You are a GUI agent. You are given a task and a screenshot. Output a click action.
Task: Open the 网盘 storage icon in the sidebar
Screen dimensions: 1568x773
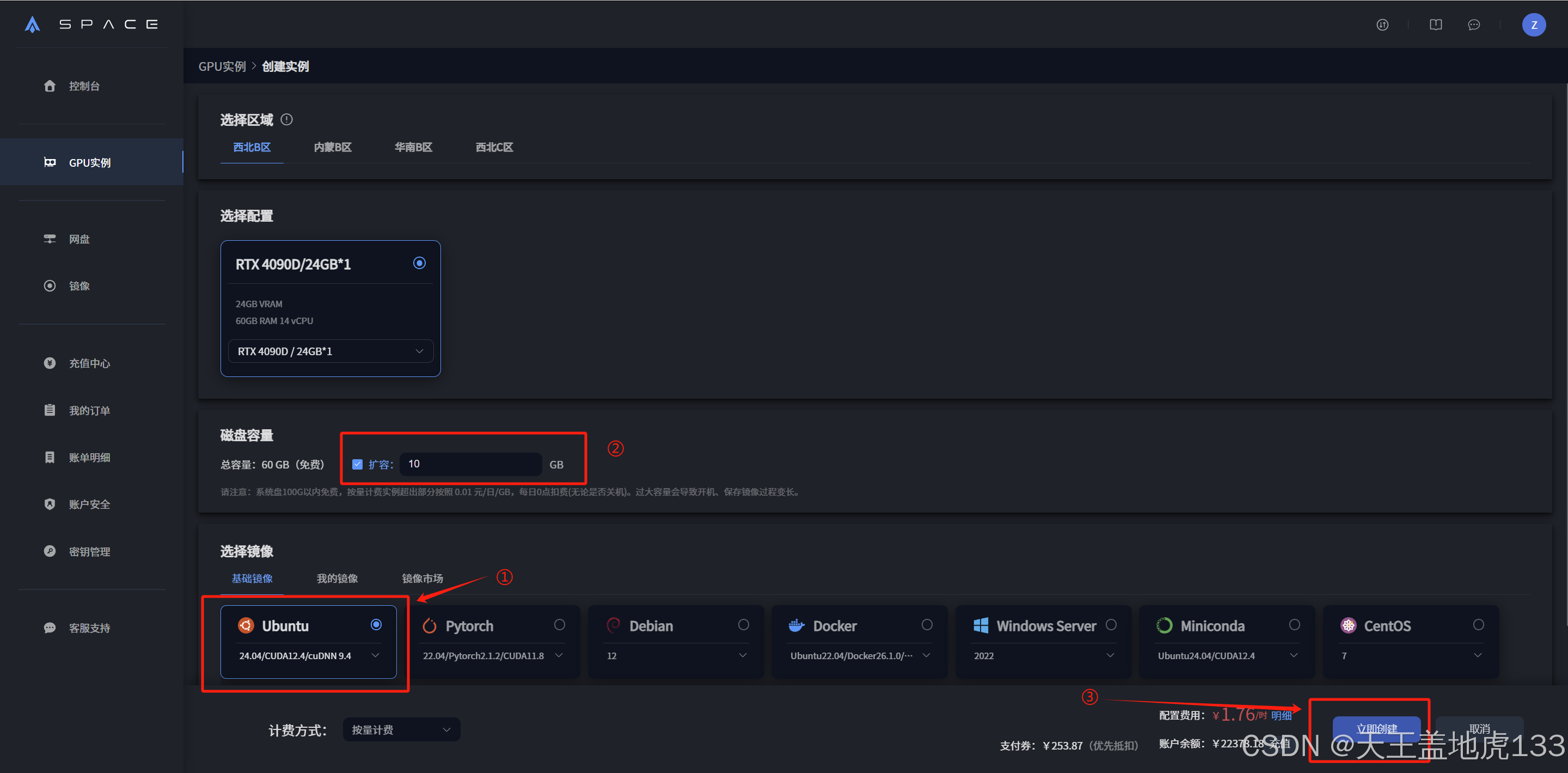(50, 239)
